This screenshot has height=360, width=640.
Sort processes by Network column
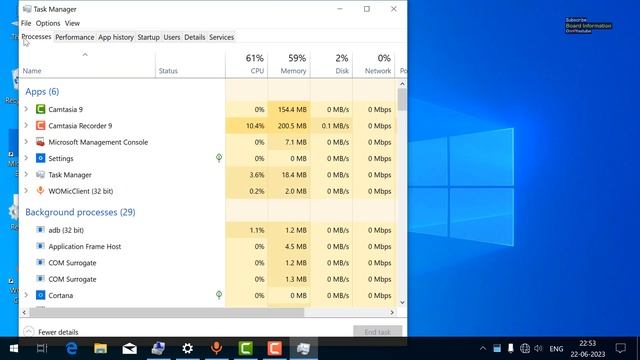(374, 64)
